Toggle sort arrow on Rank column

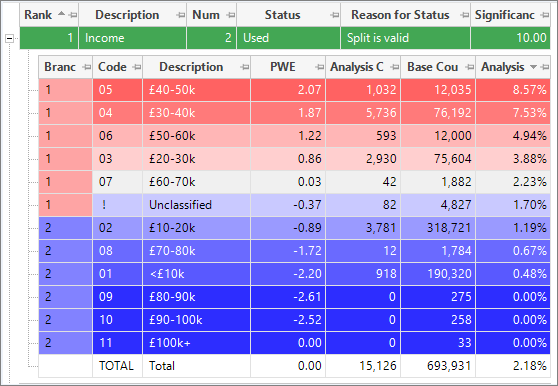tap(62, 14)
